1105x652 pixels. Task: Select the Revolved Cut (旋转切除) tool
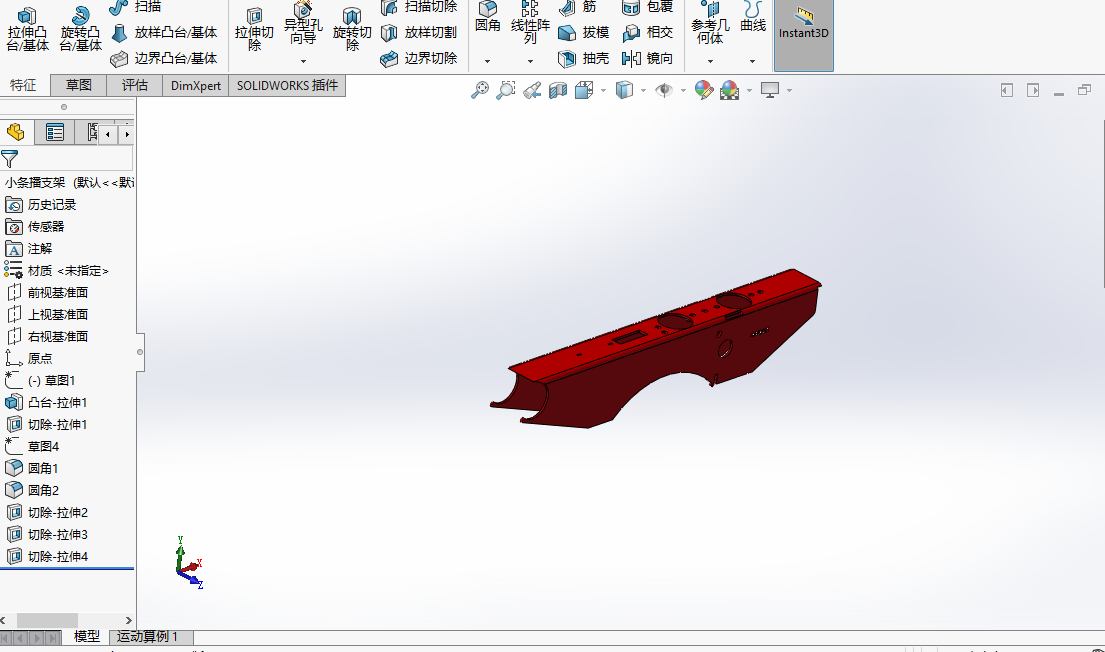pos(352,30)
